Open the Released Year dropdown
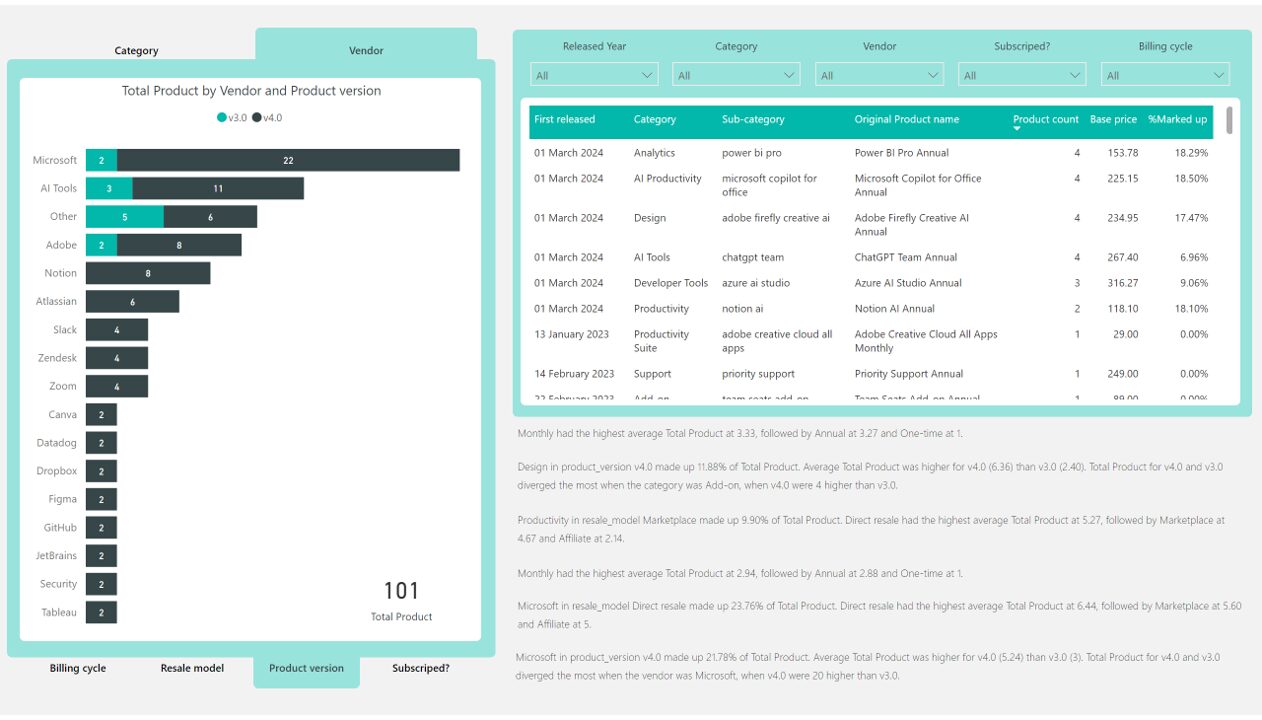This screenshot has width=1262, height=720. 594,75
